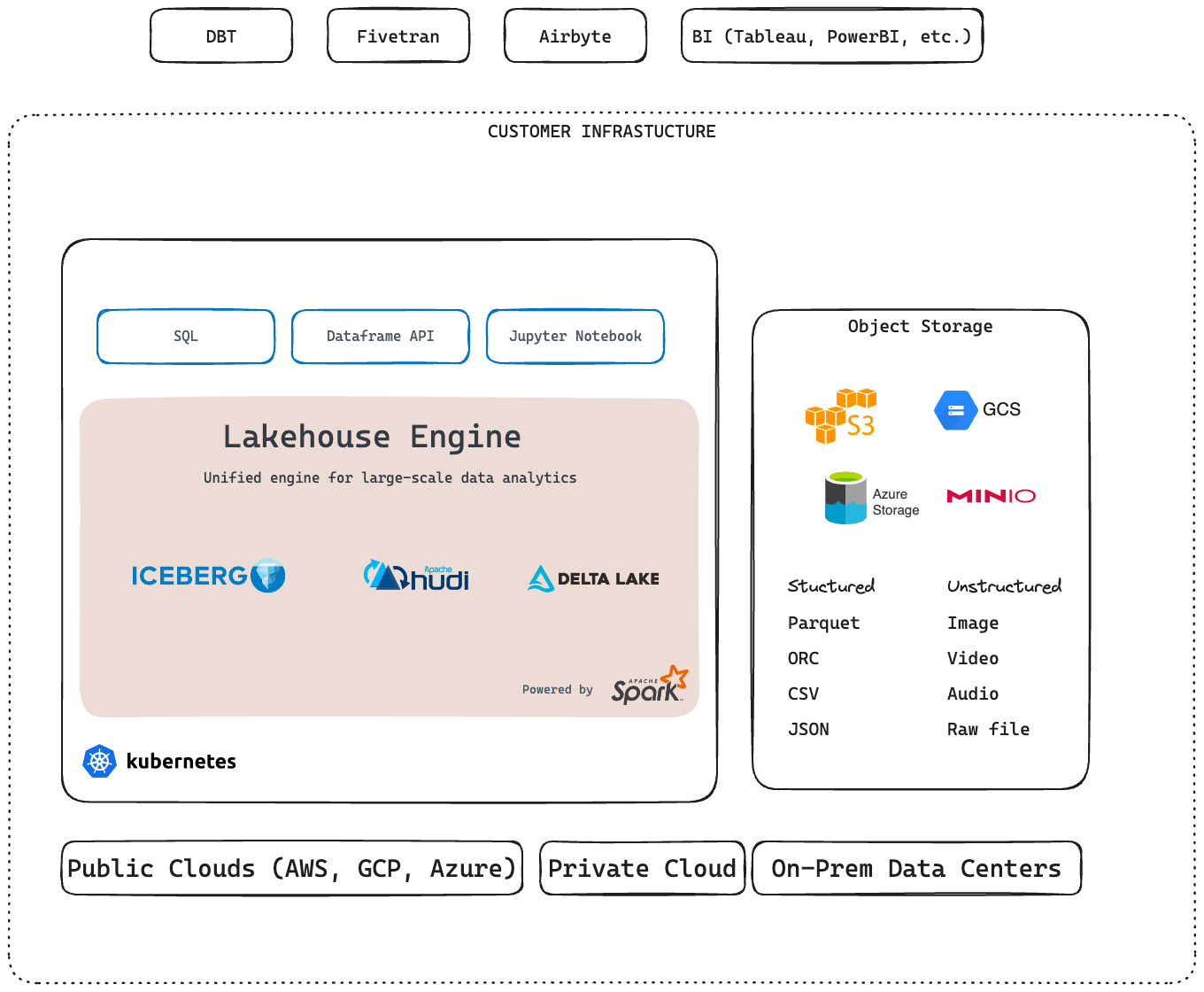Click the Object Storage heading
The height and width of the screenshot is (992, 1204).
click(921, 327)
